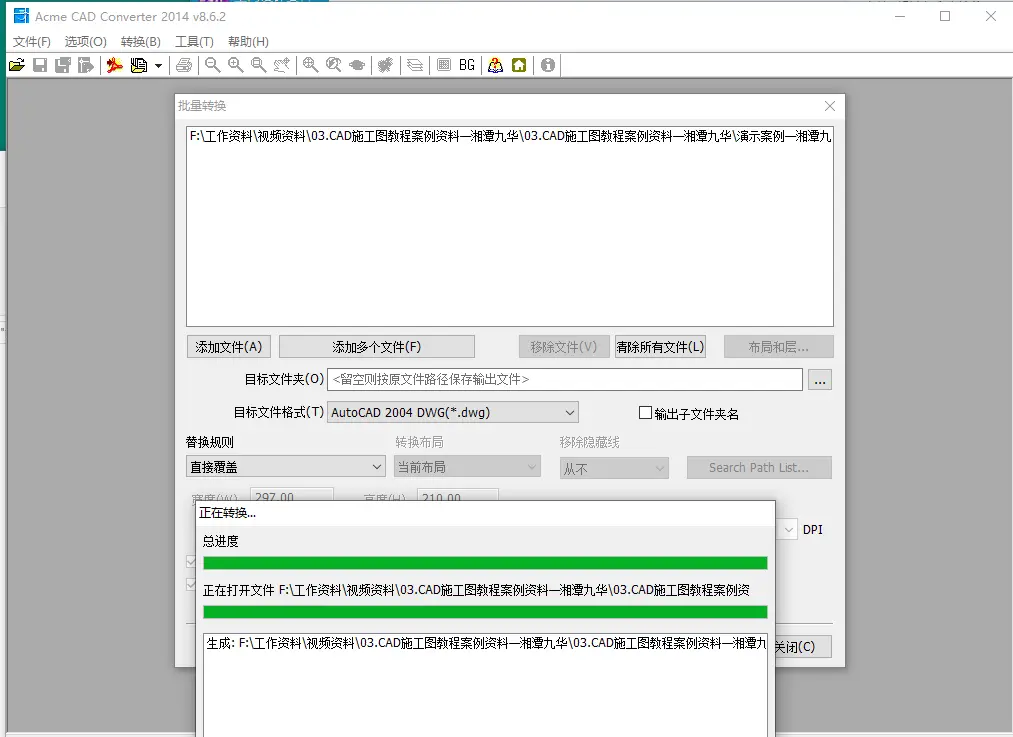The image size is (1013, 737).
Task: Click the 高度 210.00 value field
Action: (457, 494)
